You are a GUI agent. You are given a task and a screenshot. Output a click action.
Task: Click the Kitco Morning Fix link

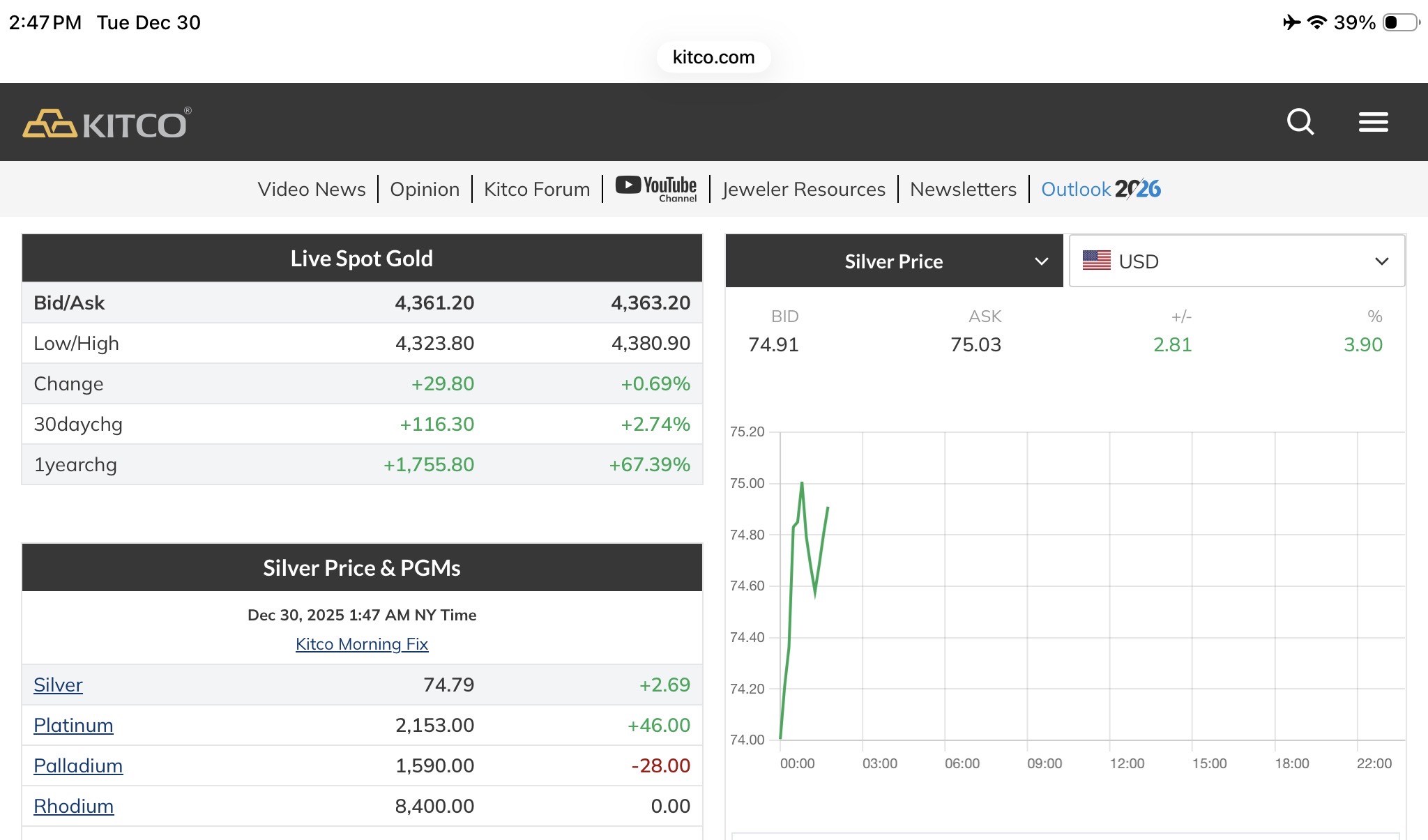tap(361, 643)
